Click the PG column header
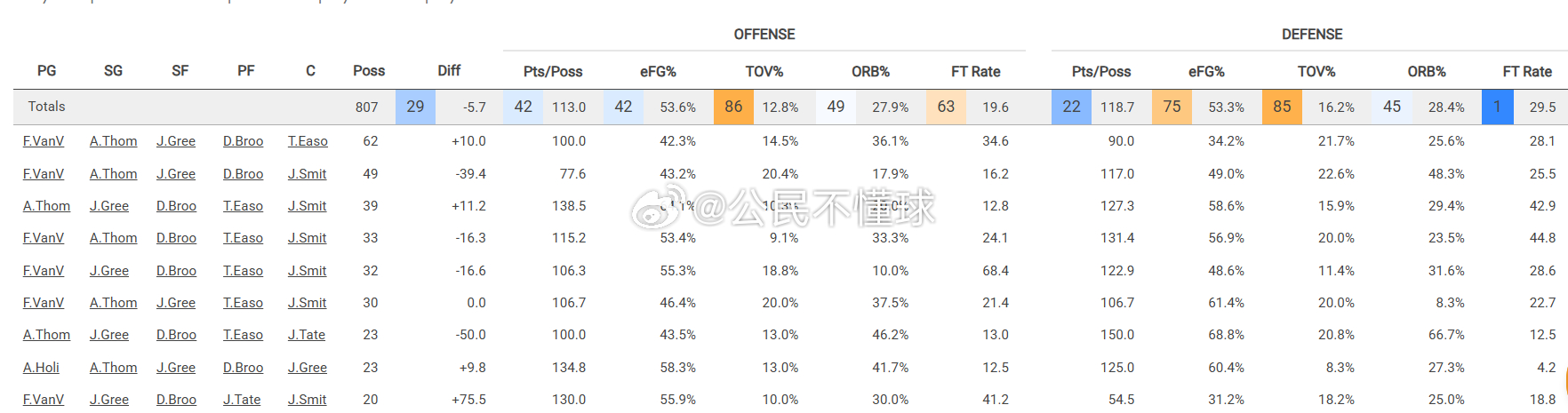 coord(46,71)
